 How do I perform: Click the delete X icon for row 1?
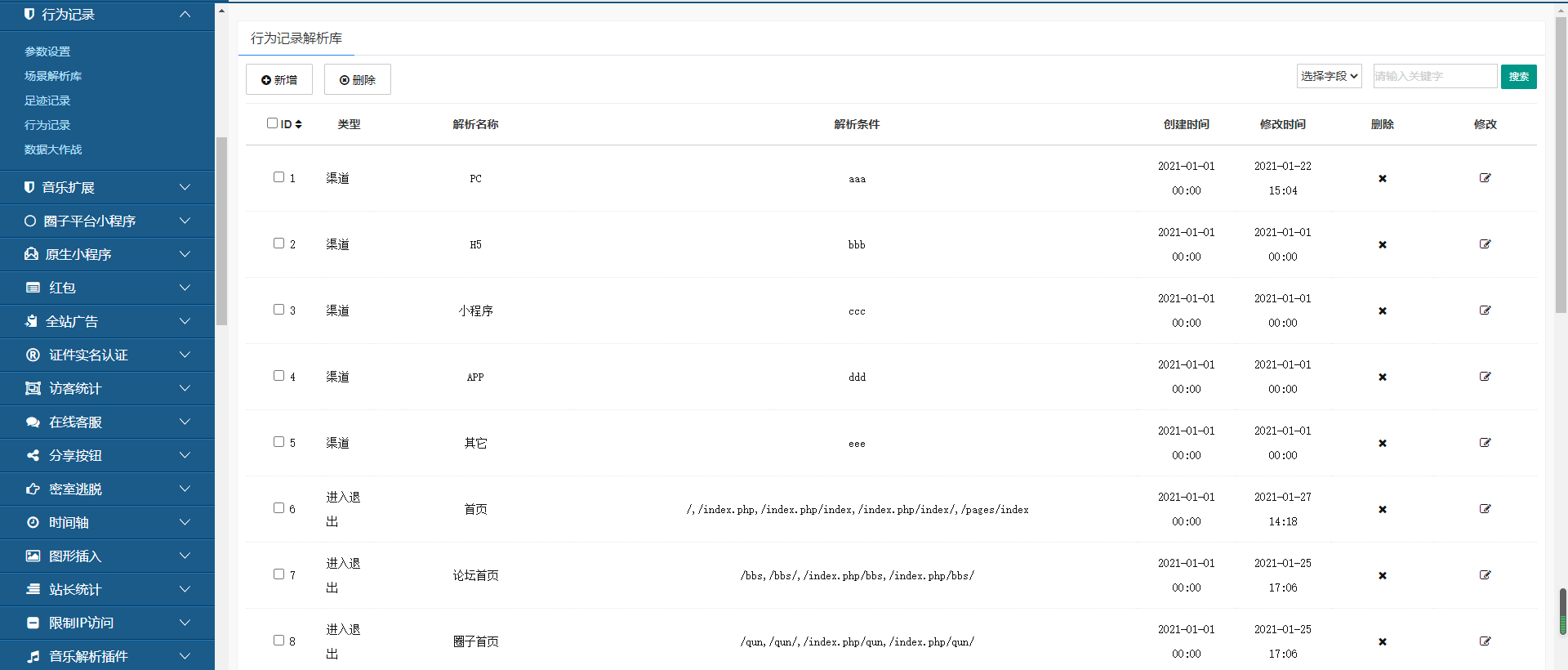point(1383,178)
